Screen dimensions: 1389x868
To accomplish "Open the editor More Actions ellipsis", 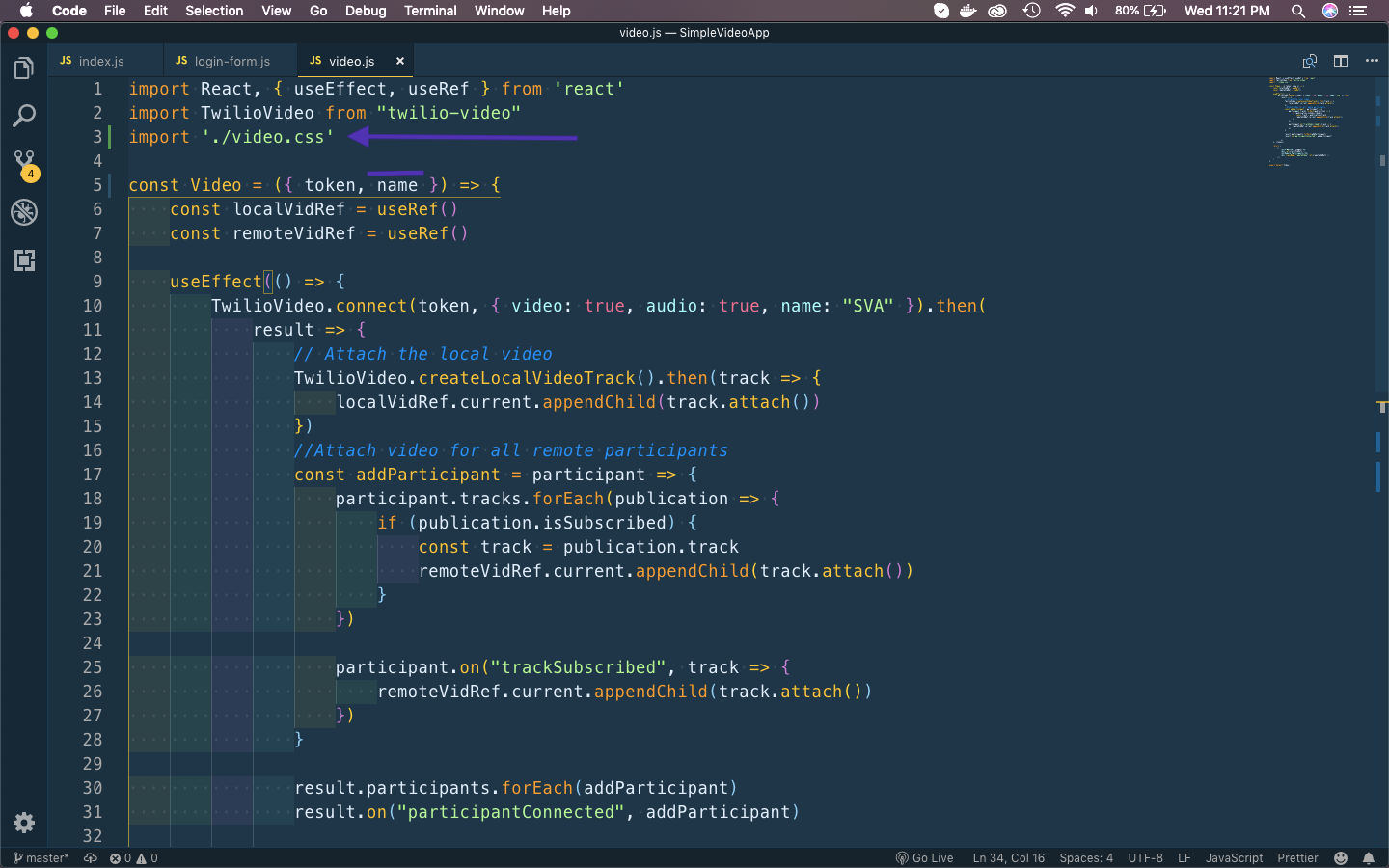I will pos(1372,61).
